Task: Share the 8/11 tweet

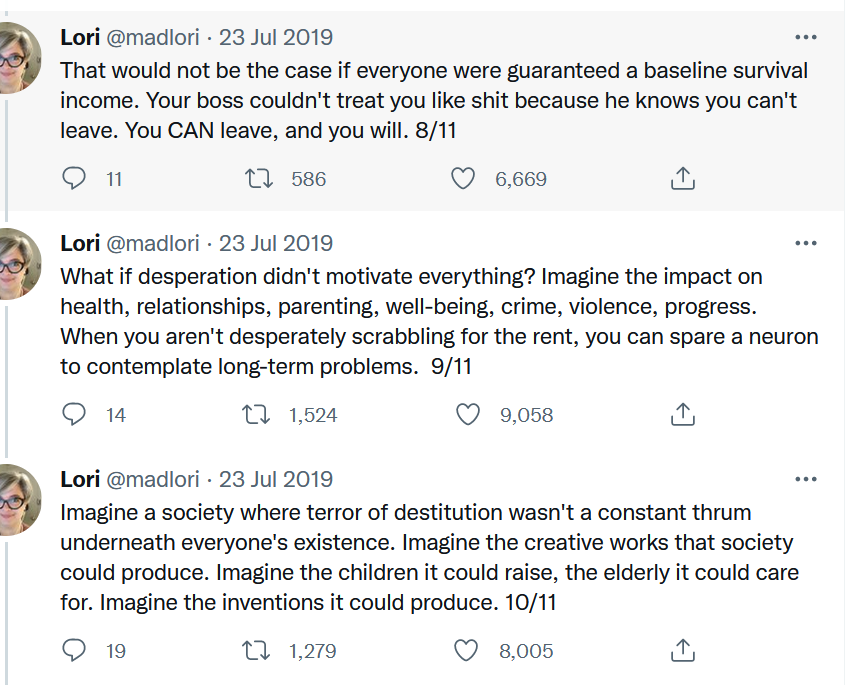Action: click(682, 178)
